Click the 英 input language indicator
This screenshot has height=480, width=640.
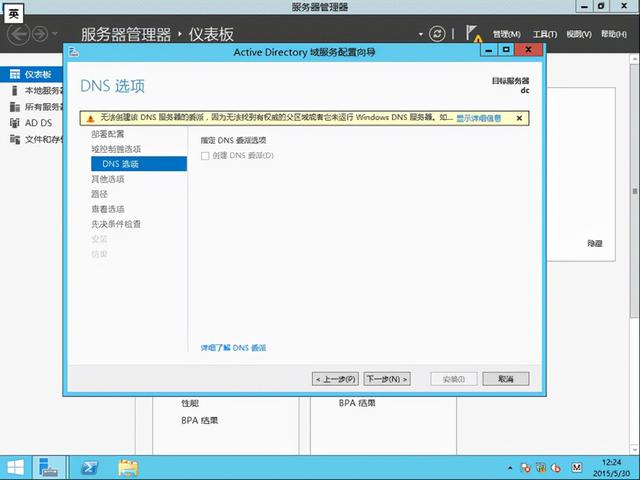coord(13,14)
